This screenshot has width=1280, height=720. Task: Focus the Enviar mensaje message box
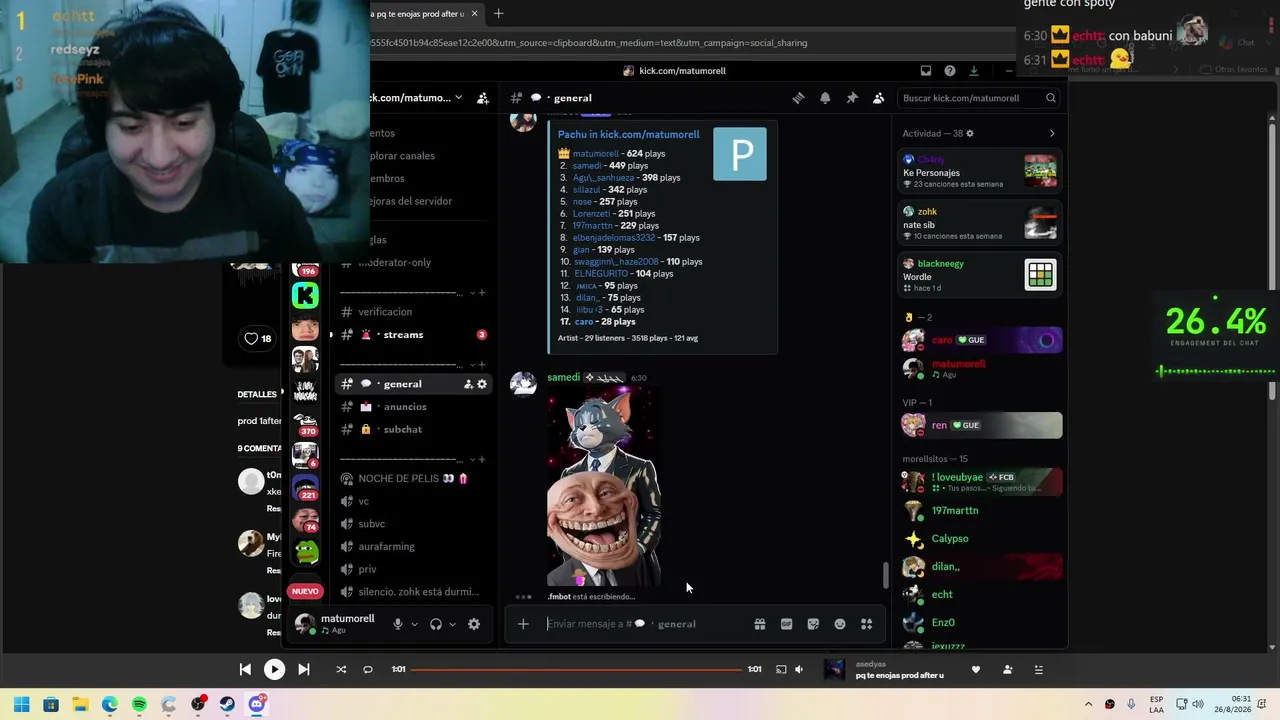[645, 624]
